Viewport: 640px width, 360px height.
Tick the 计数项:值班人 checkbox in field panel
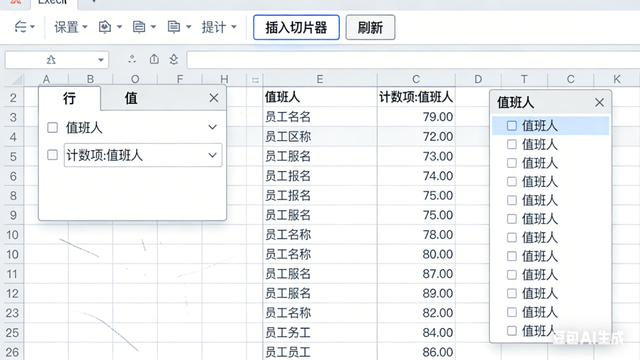click(x=52, y=155)
